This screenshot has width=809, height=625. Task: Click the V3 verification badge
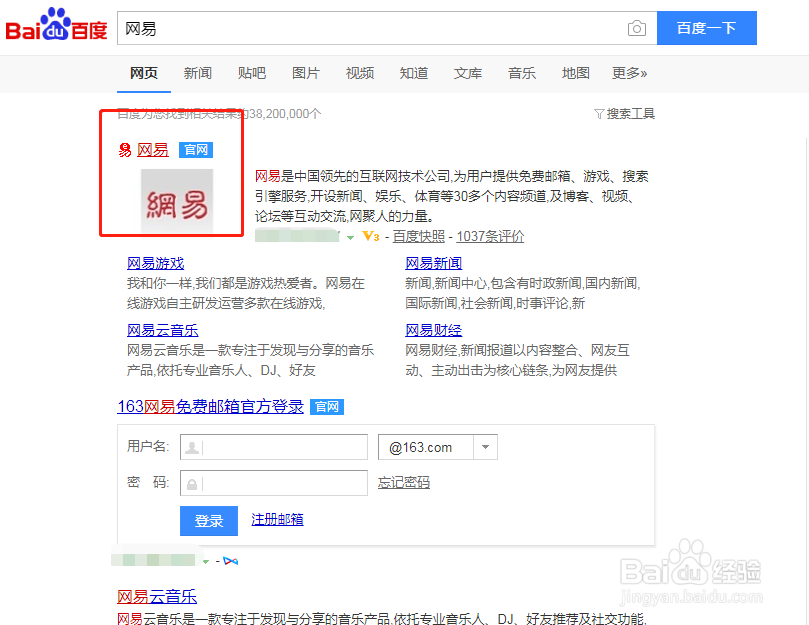(371, 236)
